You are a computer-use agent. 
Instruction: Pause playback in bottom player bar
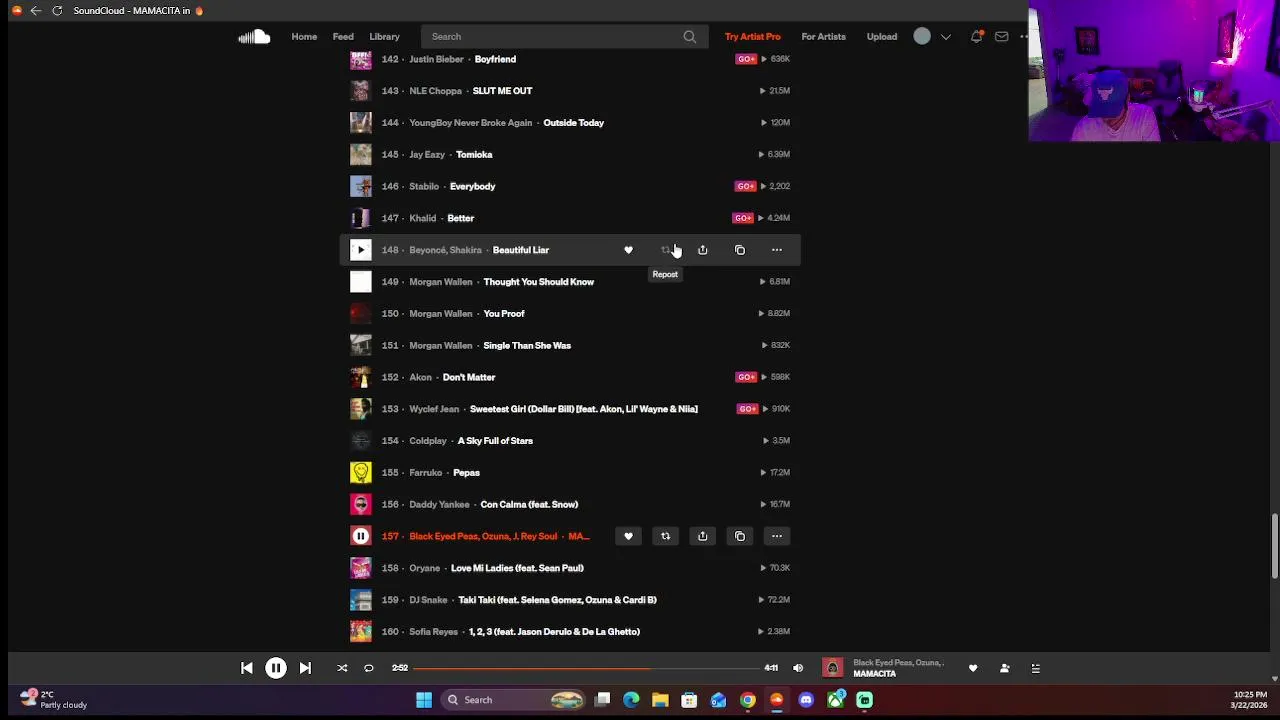[x=276, y=668]
